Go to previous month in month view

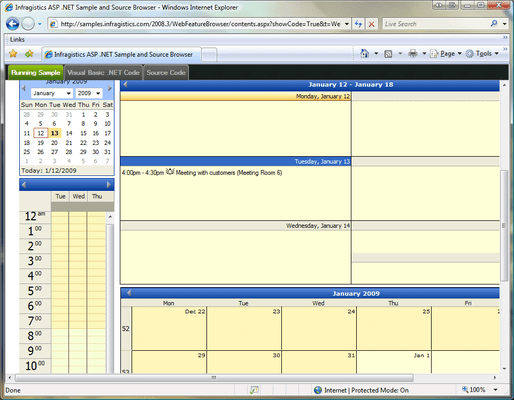(129, 293)
